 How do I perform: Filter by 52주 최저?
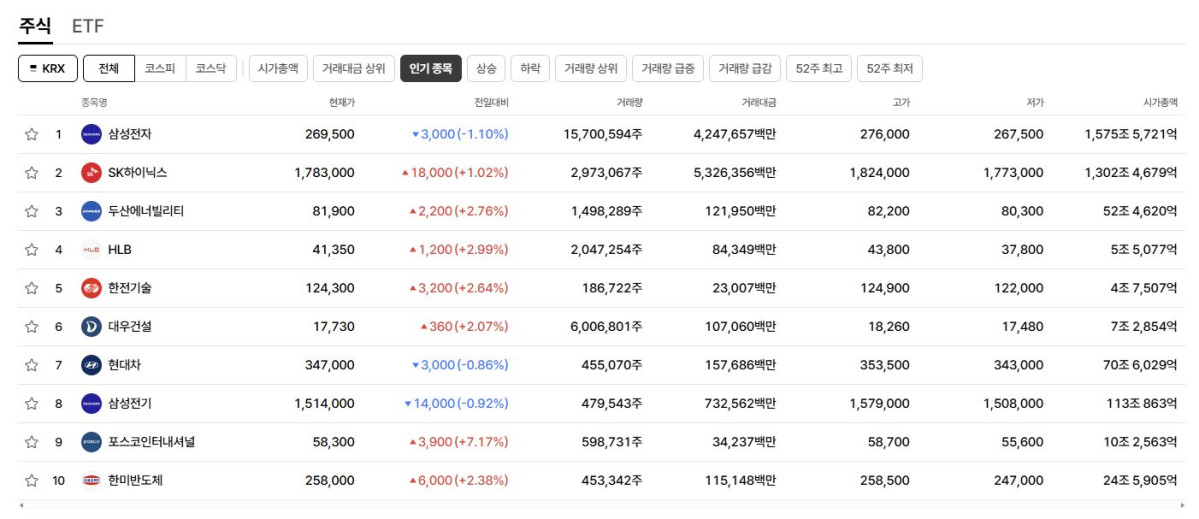pos(890,68)
